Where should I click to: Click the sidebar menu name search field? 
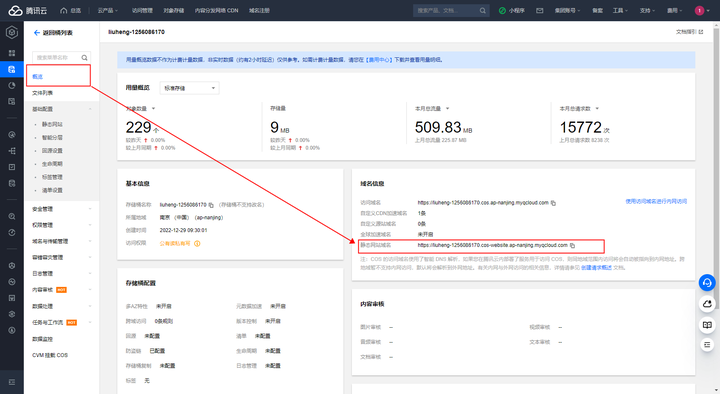click(x=62, y=57)
